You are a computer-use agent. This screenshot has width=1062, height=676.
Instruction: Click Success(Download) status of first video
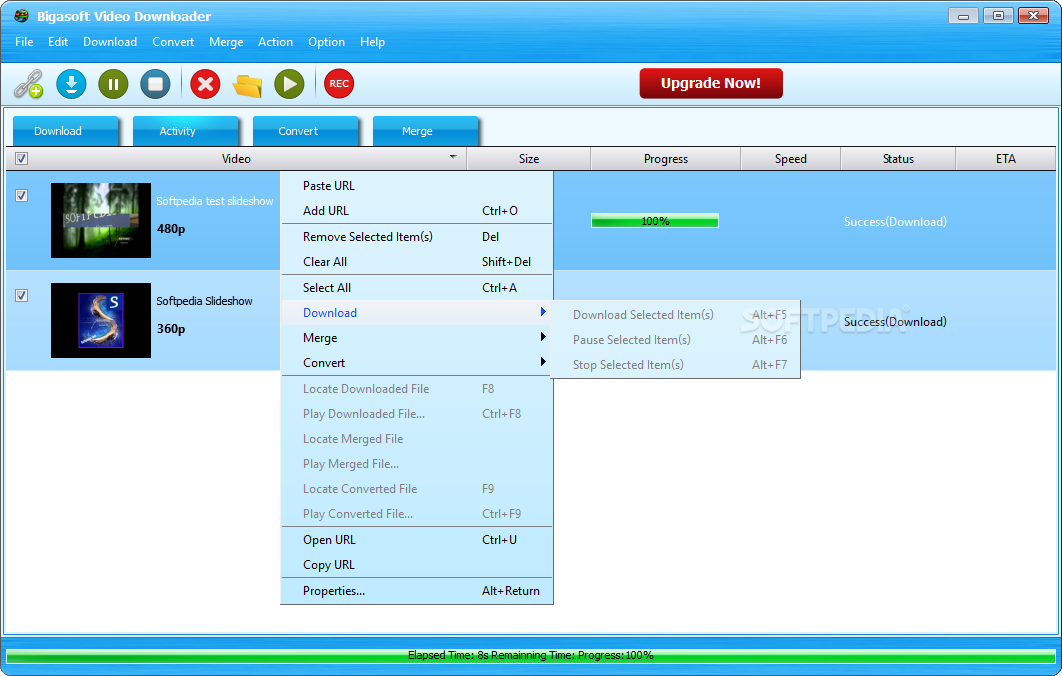(x=895, y=221)
